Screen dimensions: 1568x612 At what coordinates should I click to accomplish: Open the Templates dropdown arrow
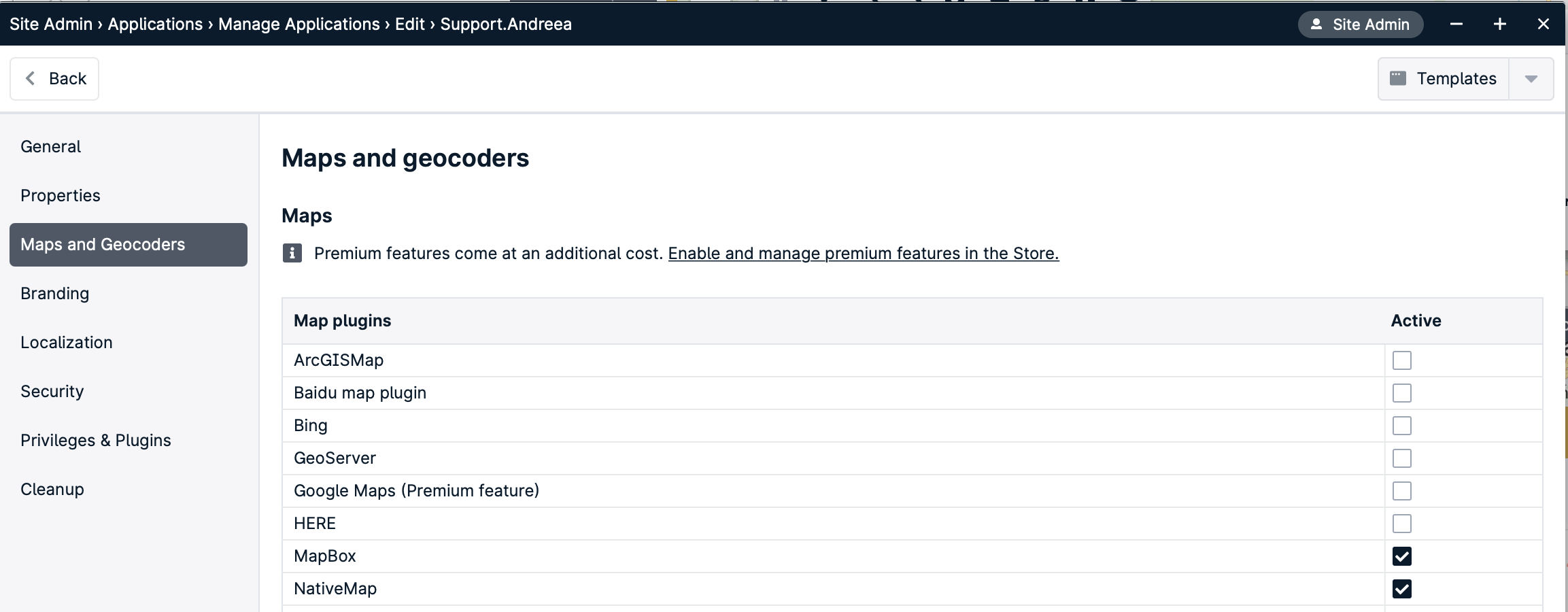pos(1531,79)
